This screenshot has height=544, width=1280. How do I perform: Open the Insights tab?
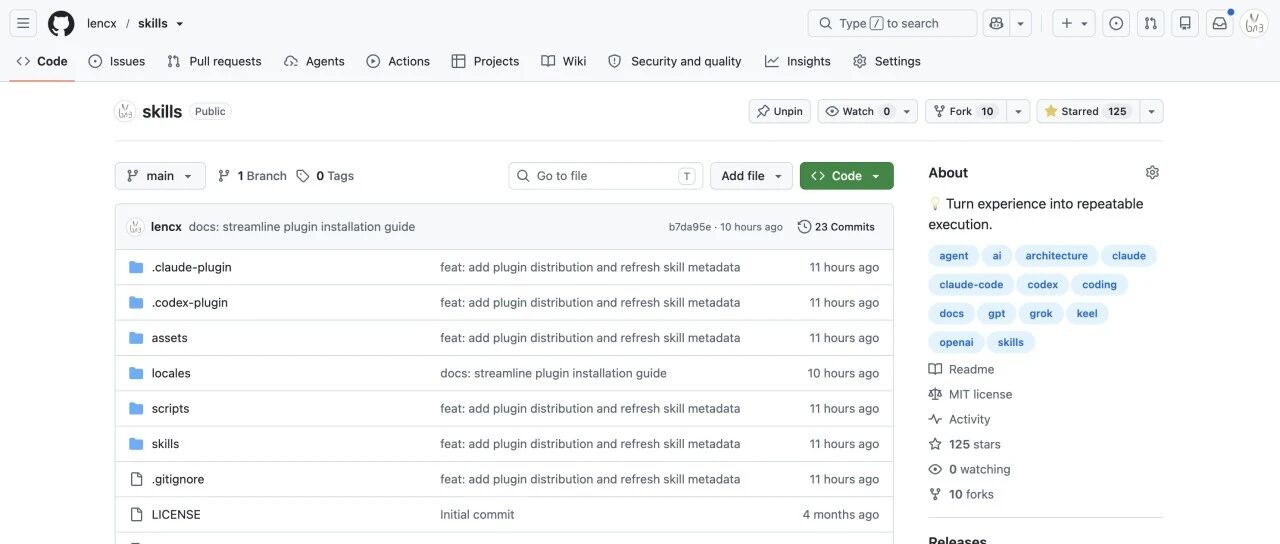point(798,61)
